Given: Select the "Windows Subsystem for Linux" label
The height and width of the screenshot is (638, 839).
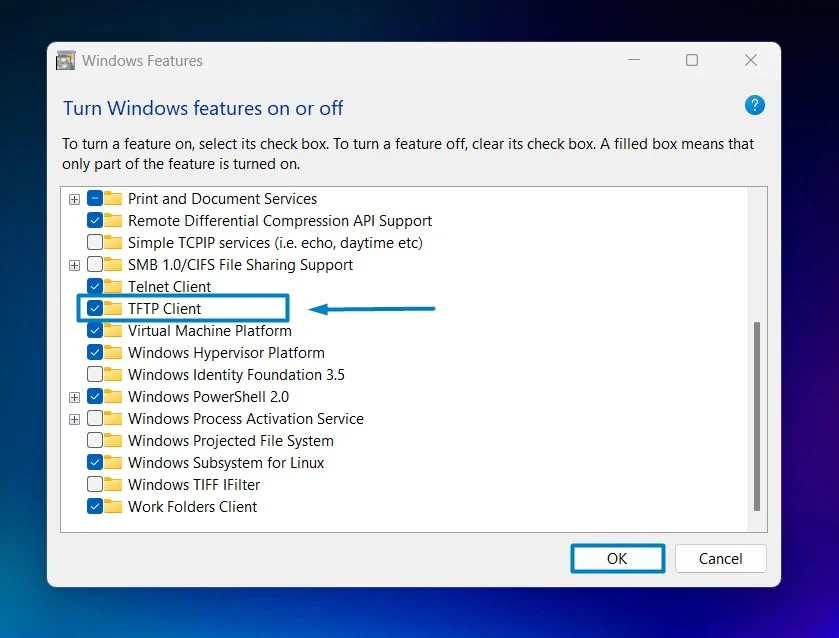Looking at the screenshot, I should coord(226,463).
